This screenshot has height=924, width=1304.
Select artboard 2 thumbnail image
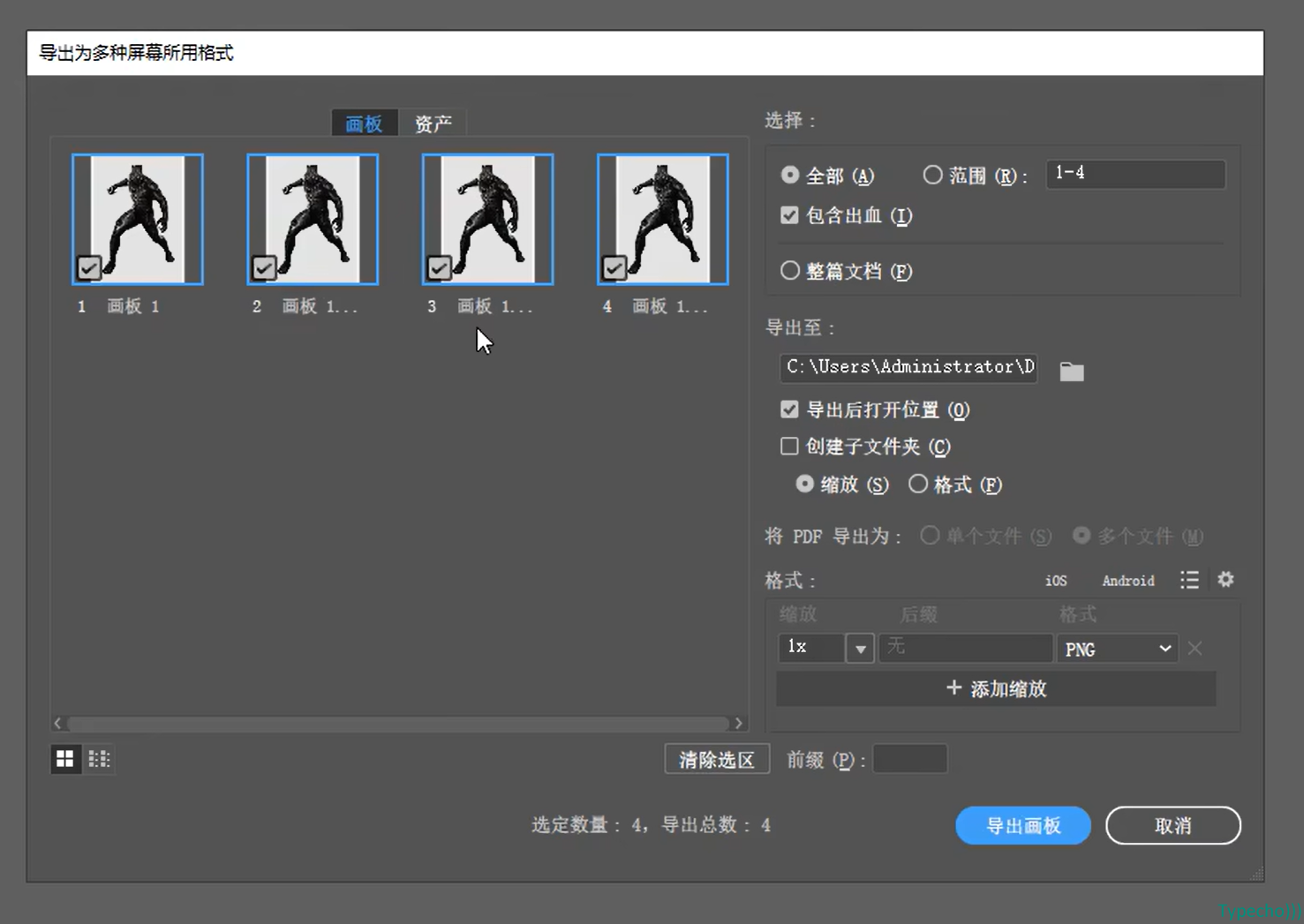[313, 219]
